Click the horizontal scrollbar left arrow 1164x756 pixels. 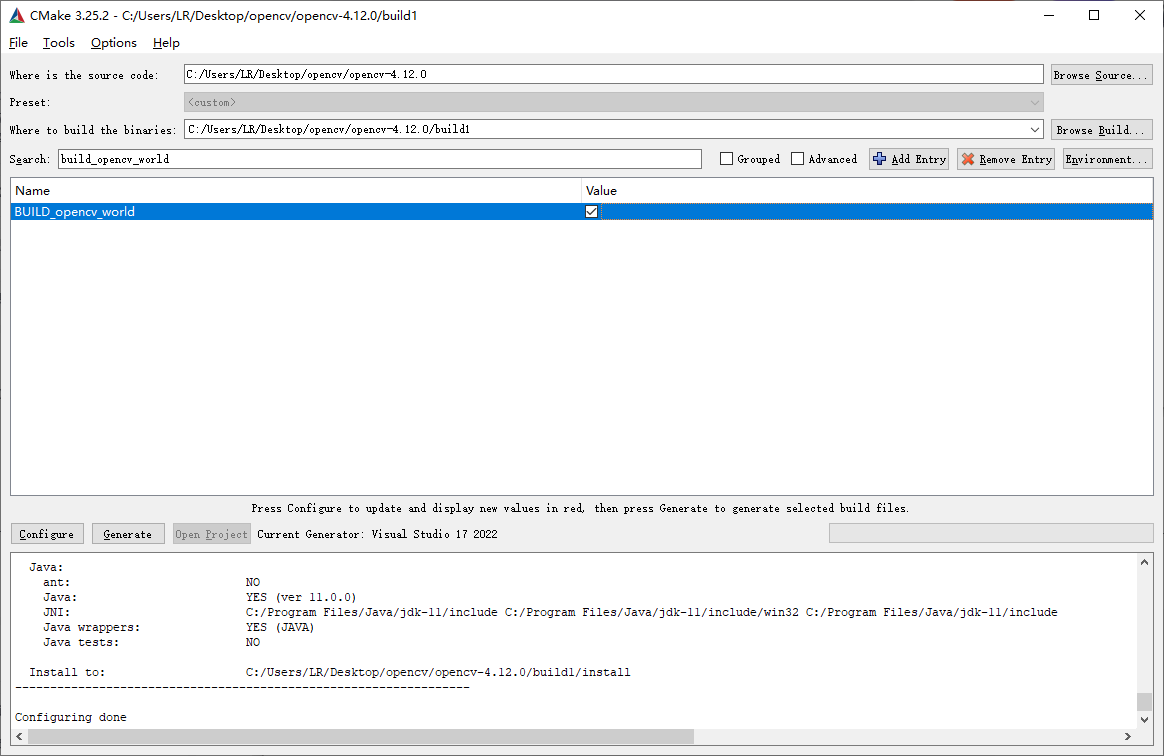[18, 736]
